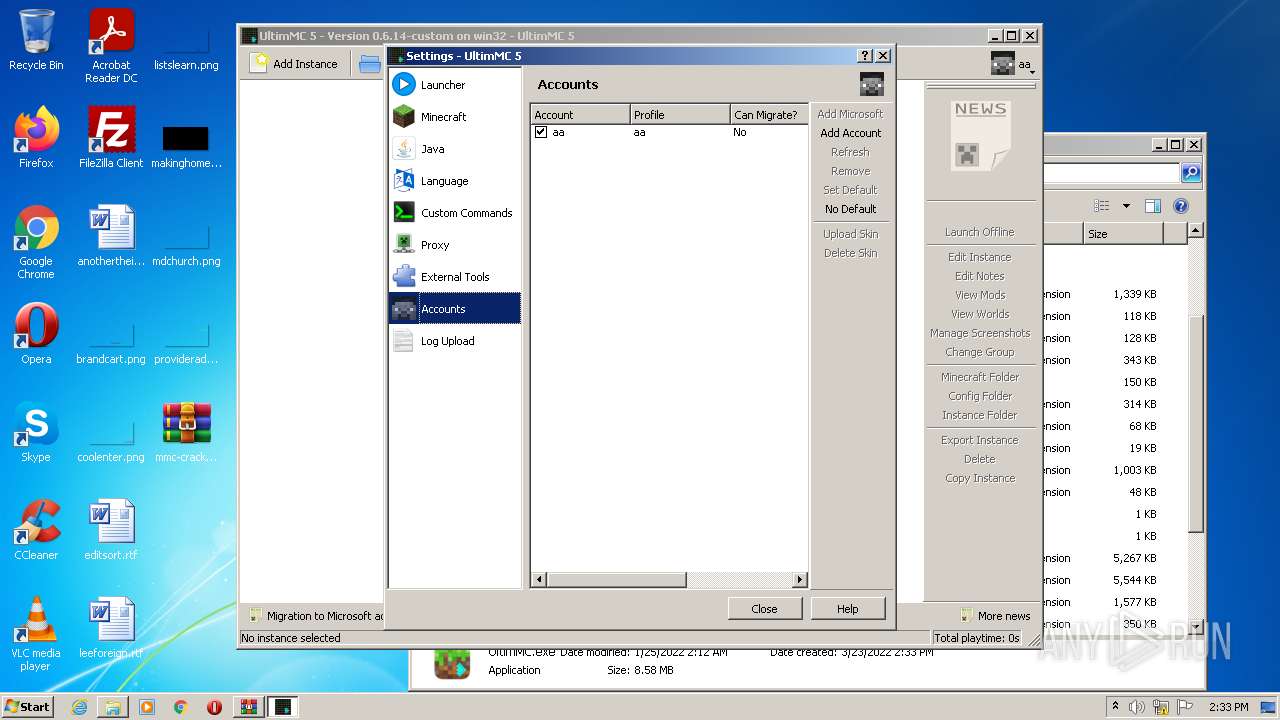Image resolution: width=1280 pixels, height=720 pixels.
Task: Open the Windows Start menu
Action: [28, 706]
